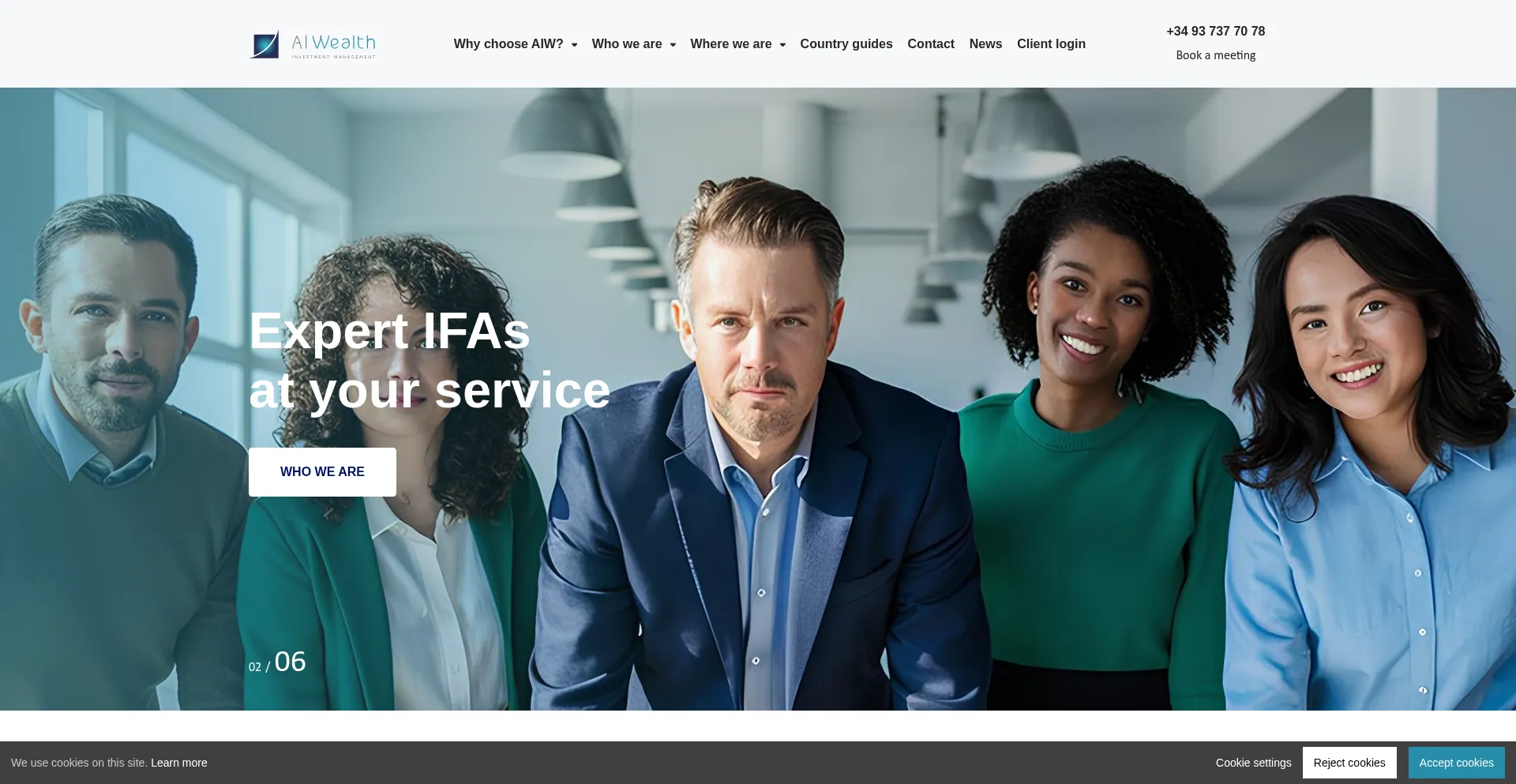
Task: Expand the Who we are menu caret
Action: [673, 45]
